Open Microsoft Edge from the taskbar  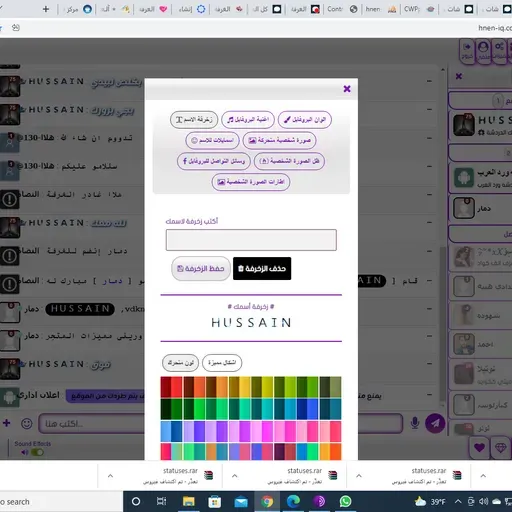click(x=293, y=501)
